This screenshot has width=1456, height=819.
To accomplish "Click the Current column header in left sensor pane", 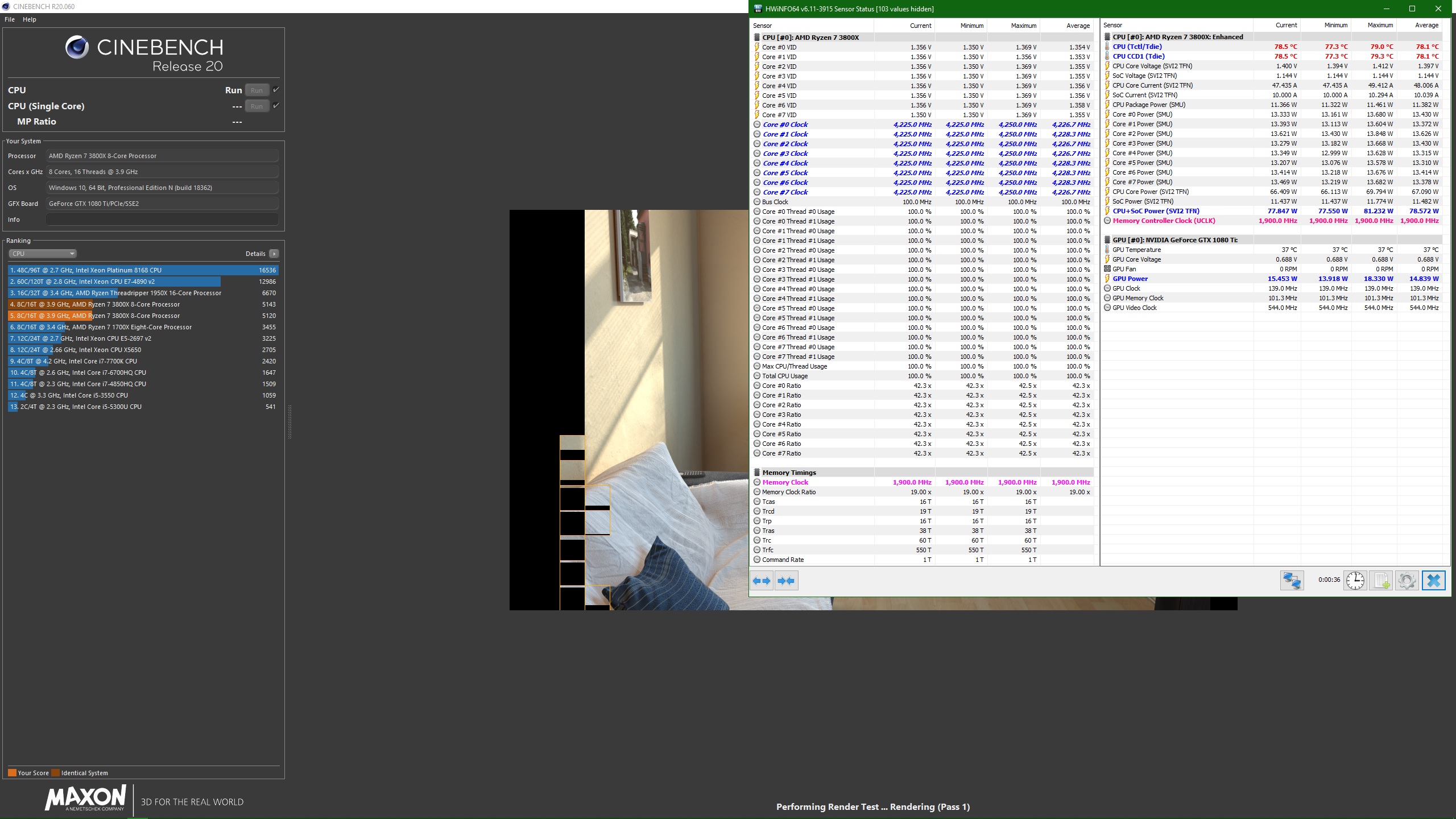I will click(920, 26).
